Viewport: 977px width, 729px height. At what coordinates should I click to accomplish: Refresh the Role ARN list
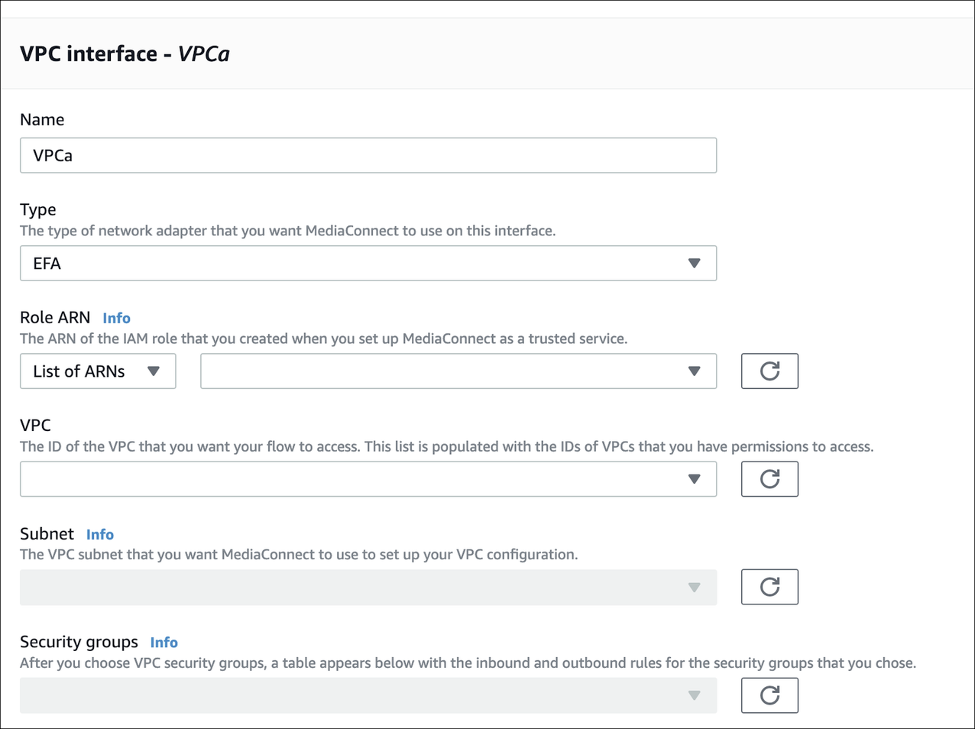pyautogui.click(x=769, y=371)
